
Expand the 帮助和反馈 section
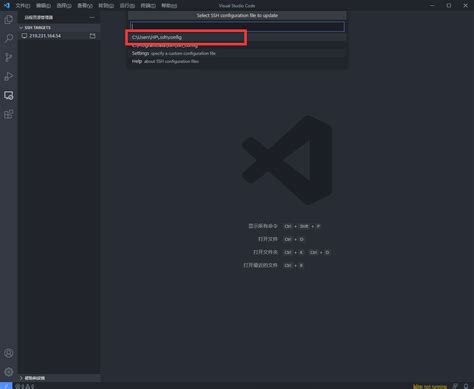tap(59, 378)
